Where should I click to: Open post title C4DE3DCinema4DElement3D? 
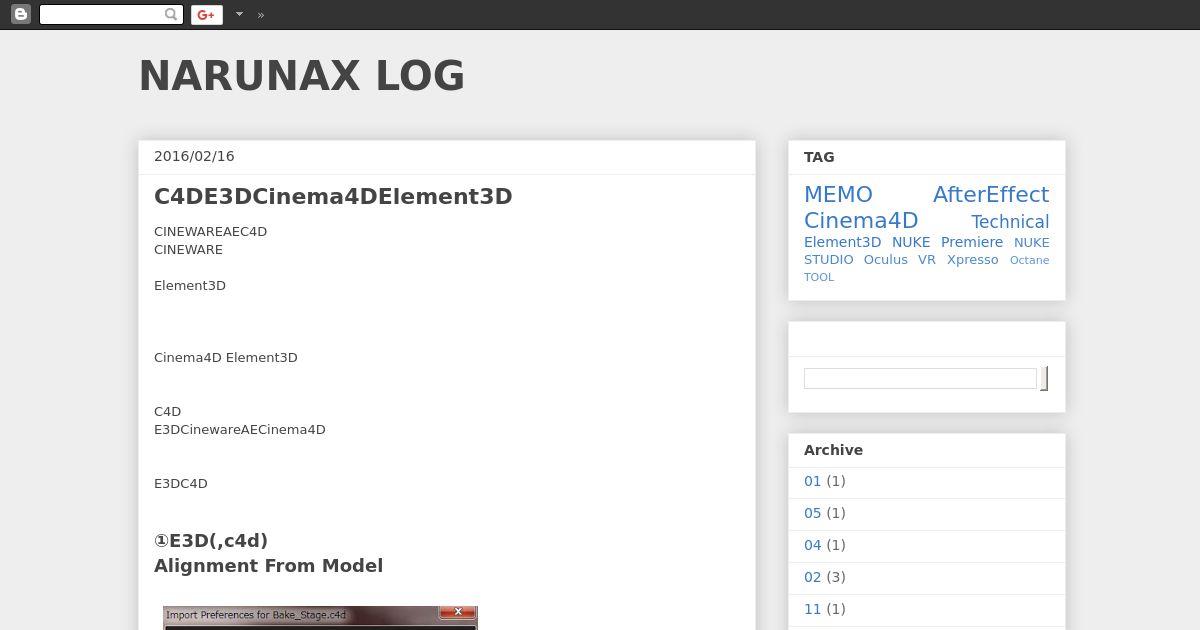pyautogui.click(x=333, y=196)
